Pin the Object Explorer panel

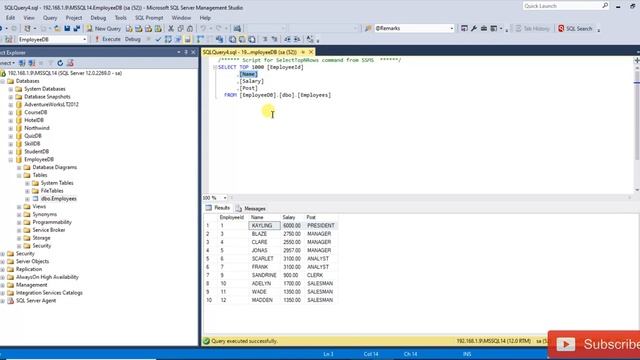tap(186, 53)
